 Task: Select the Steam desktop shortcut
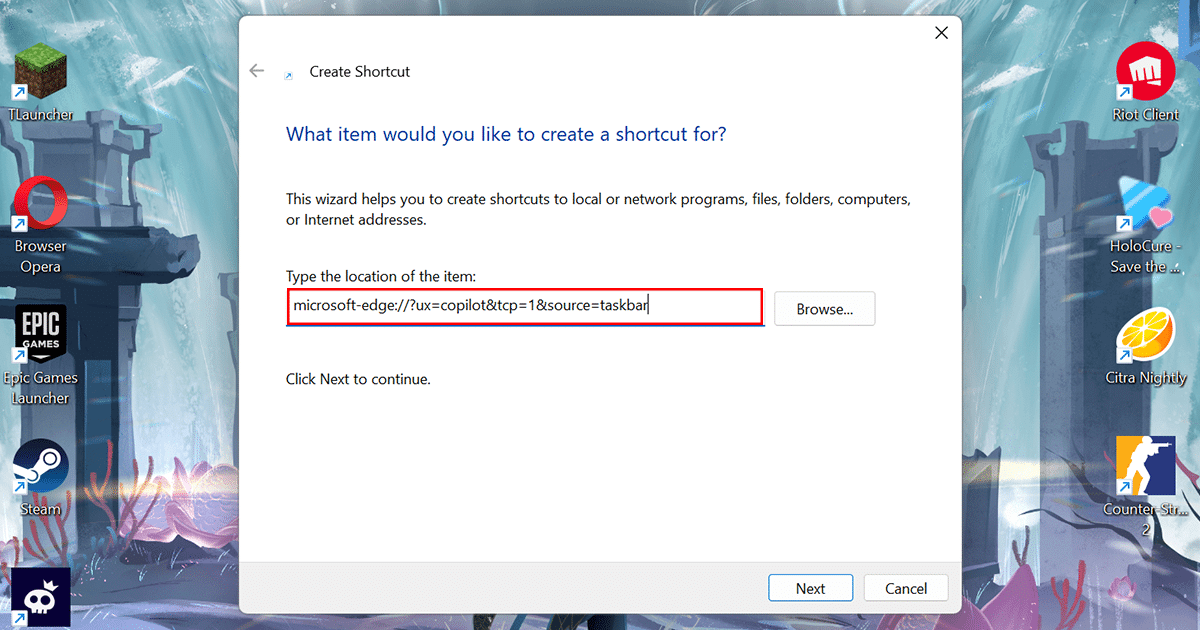(41, 478)
